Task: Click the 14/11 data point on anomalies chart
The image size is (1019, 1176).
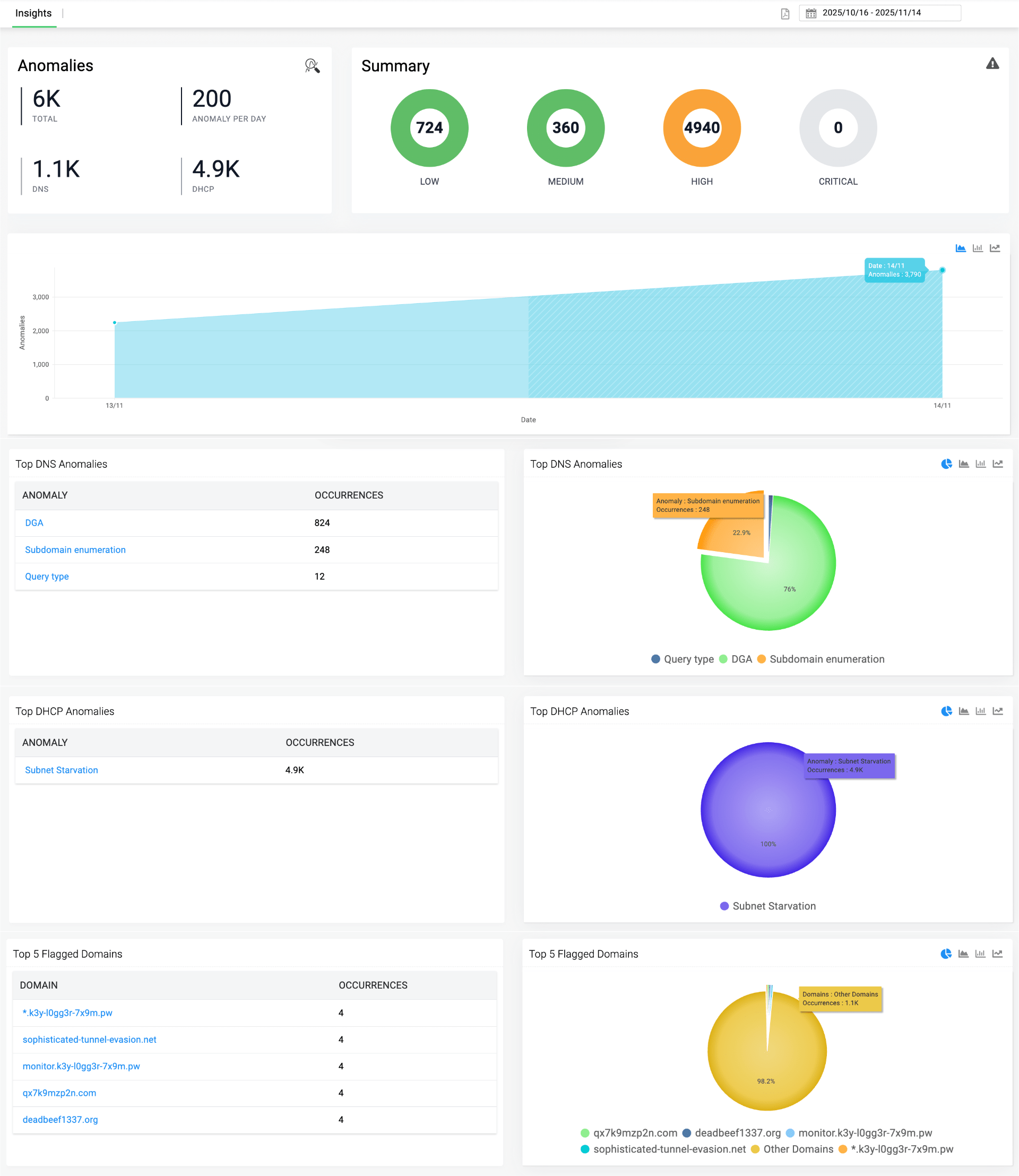Action: [942, 271]
